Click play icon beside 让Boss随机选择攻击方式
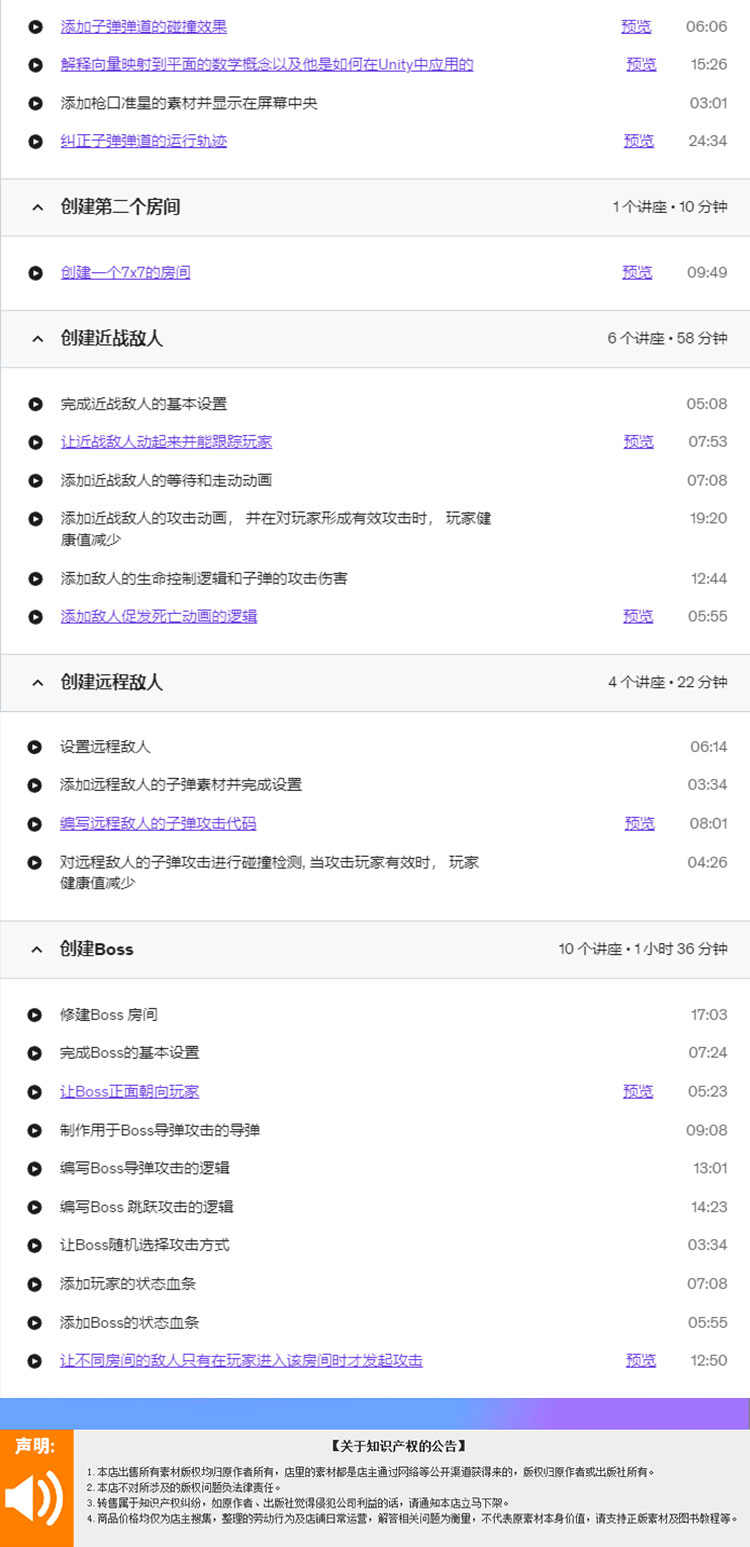Screen dimensions: 750x1547 point(36,1245)
